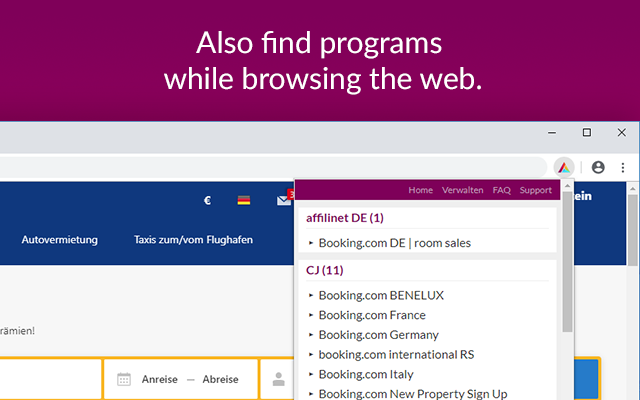Select the Abreise check-out date
The width and height of the screenshot is (640, 400).
(220, 379)
